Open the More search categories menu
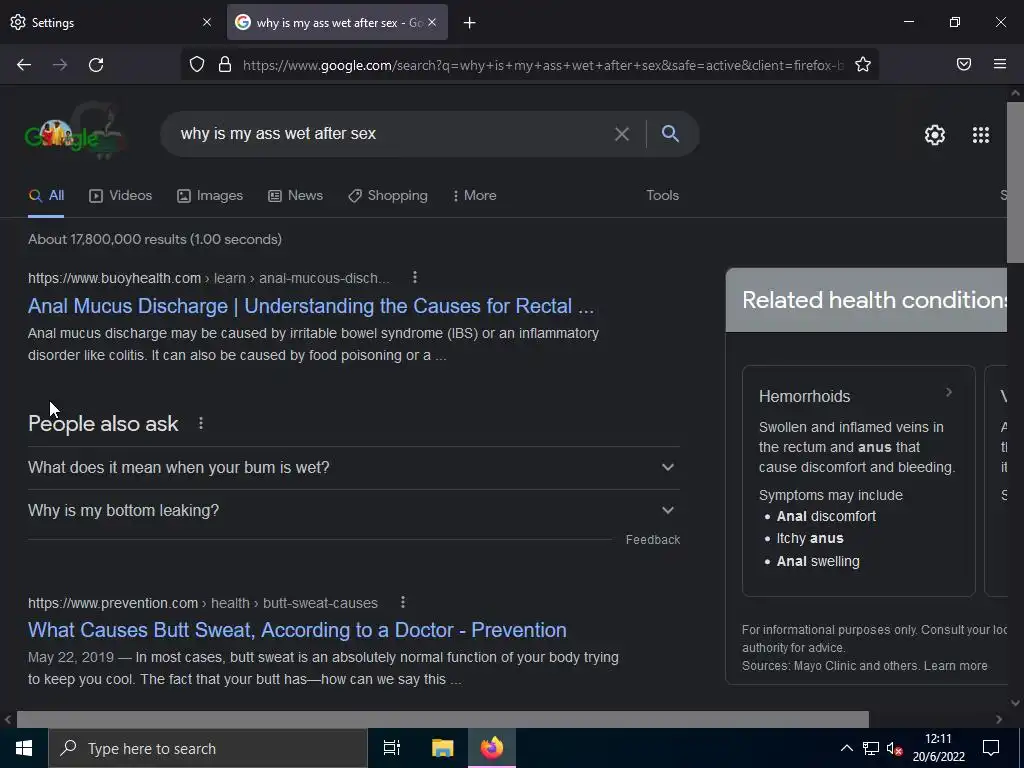 click(474, 195)
